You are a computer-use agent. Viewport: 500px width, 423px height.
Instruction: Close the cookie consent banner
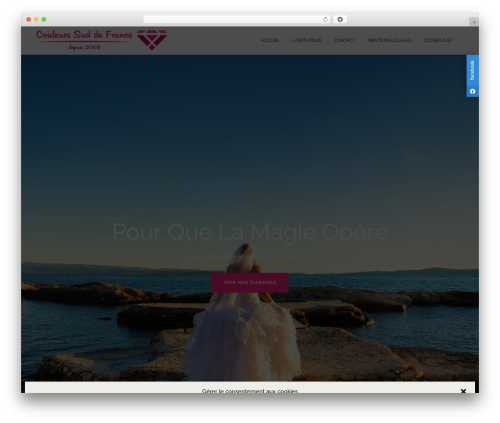point(463,391)
